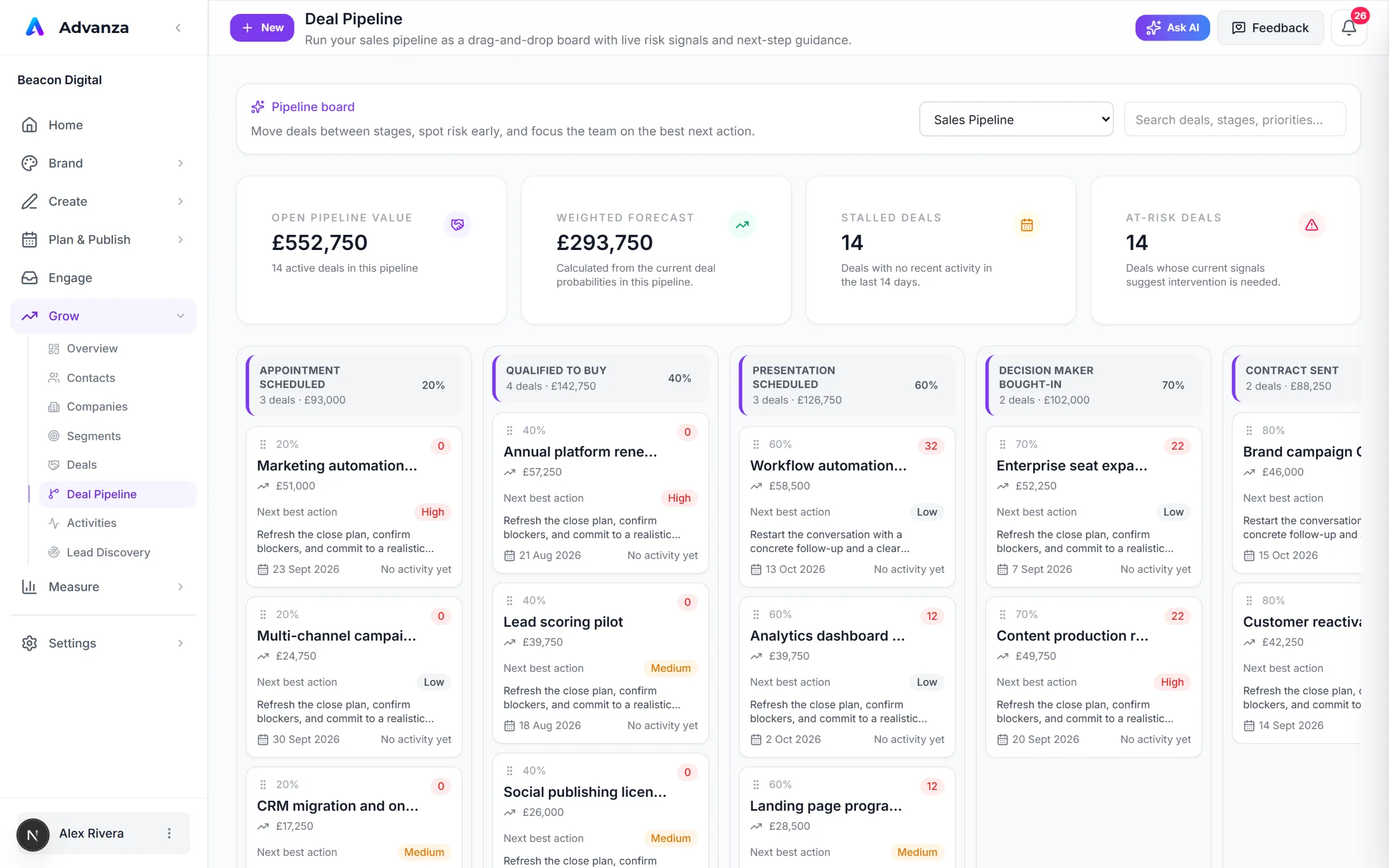This screenshot has width=1389, height=868.
Task: Click the Decision Maker Bought-In column header
Action: pos(1094,385)
